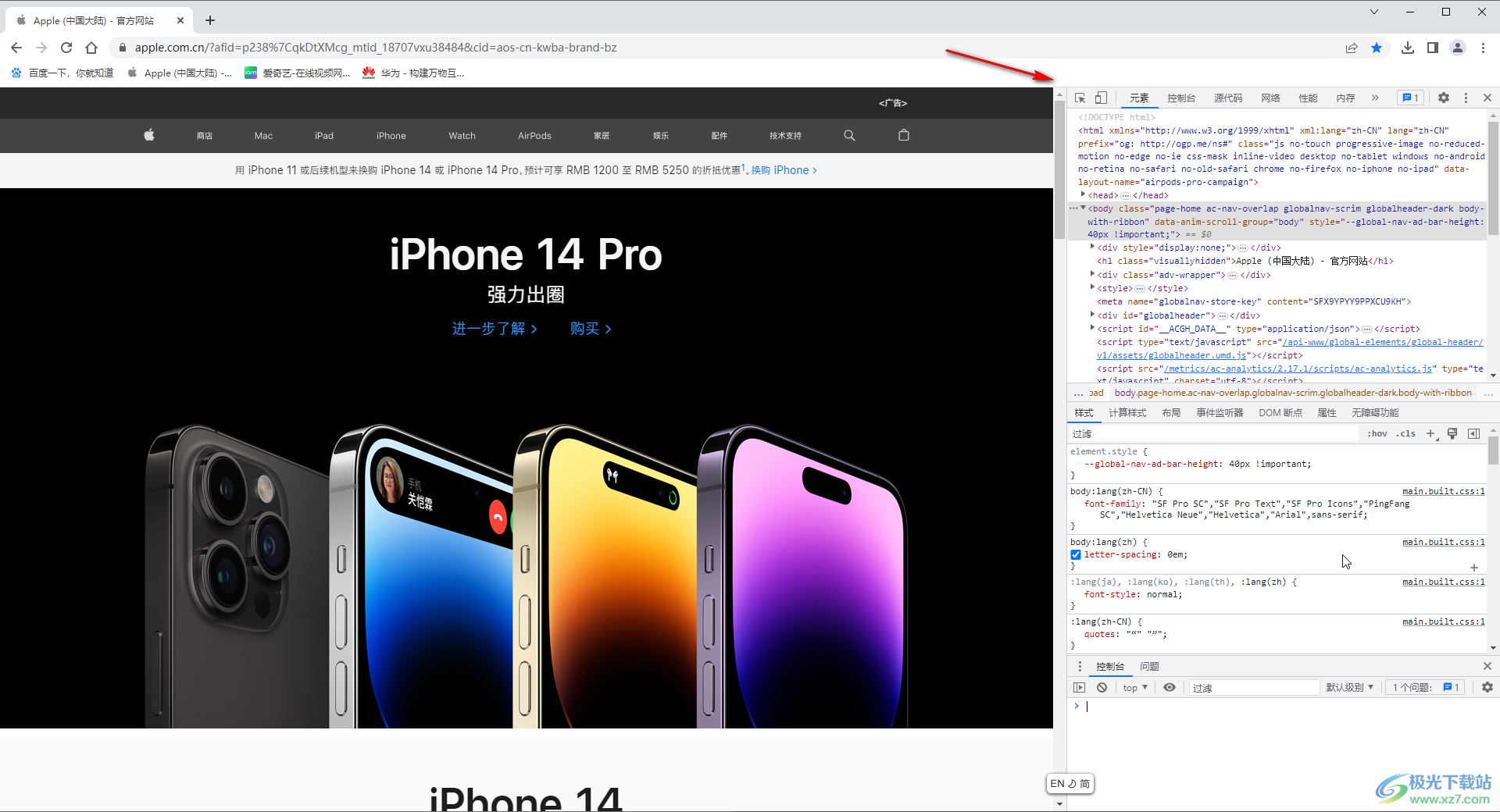Image resolution: width=1500 pixels, height=812 pixels.
Task: Toggle browser side panel icon
Action: (1433, 48)
